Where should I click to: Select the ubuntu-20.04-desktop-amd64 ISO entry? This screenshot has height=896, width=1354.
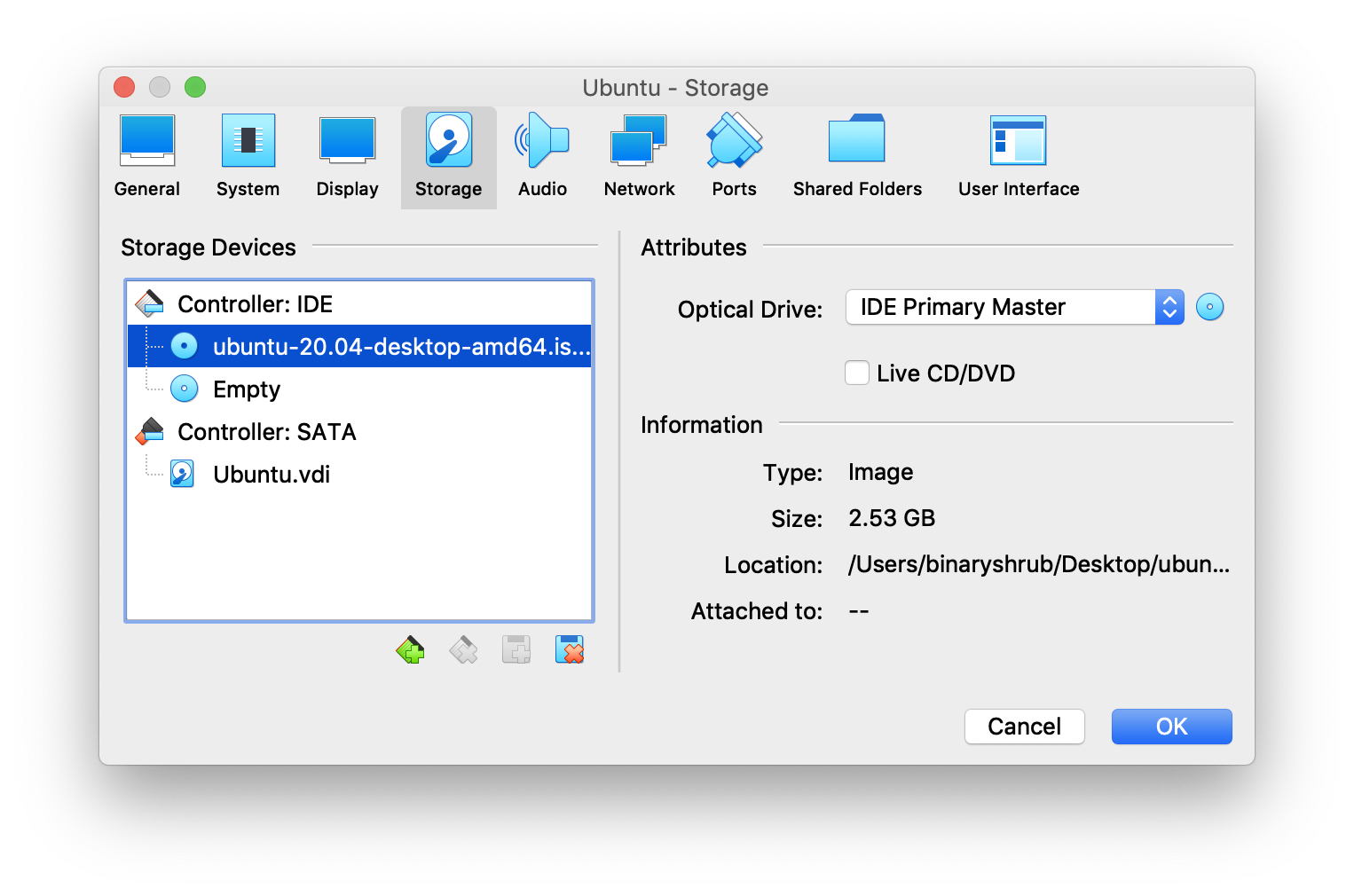click(359, 347)
